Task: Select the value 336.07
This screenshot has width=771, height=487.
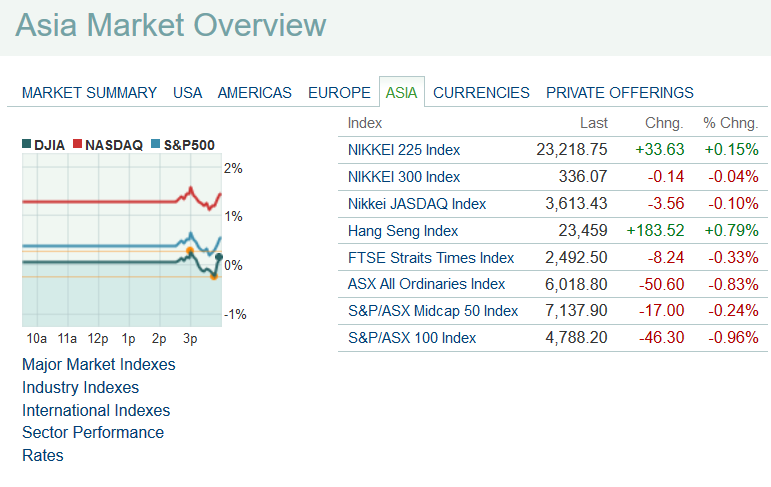Action: coord(583,177)
